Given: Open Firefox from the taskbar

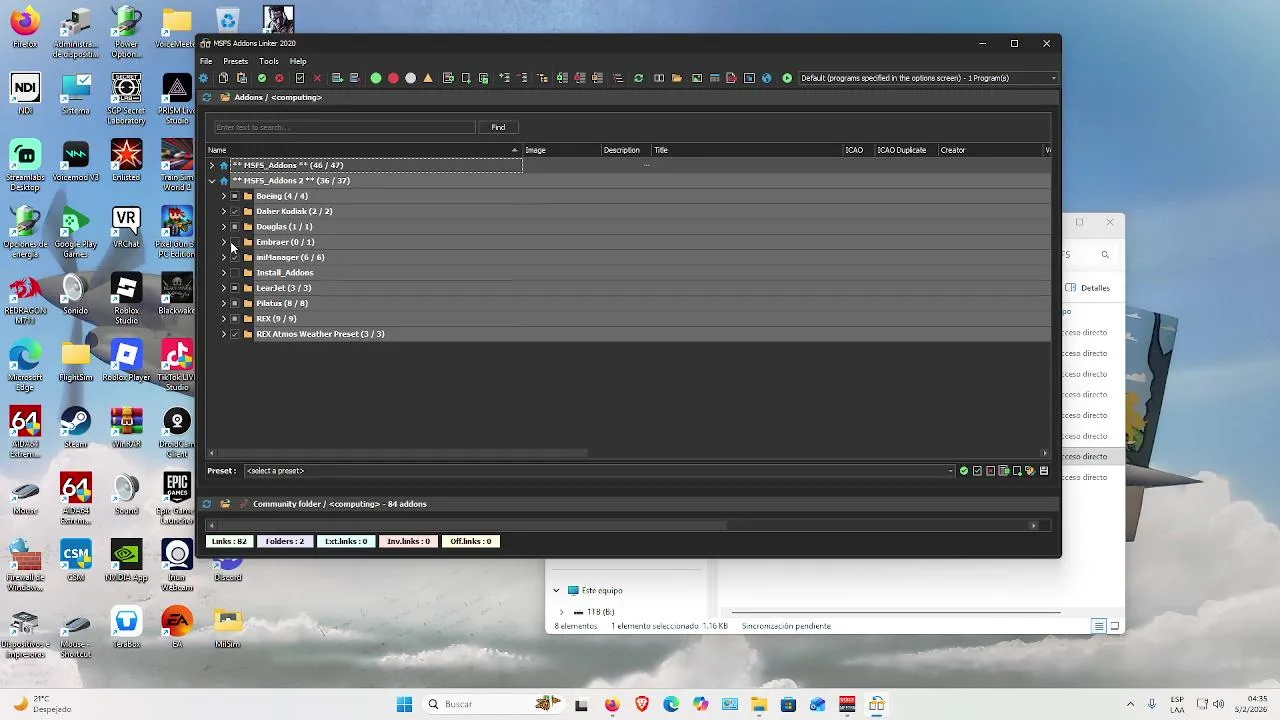Looking at the screenshot, I should pos(612,704).
